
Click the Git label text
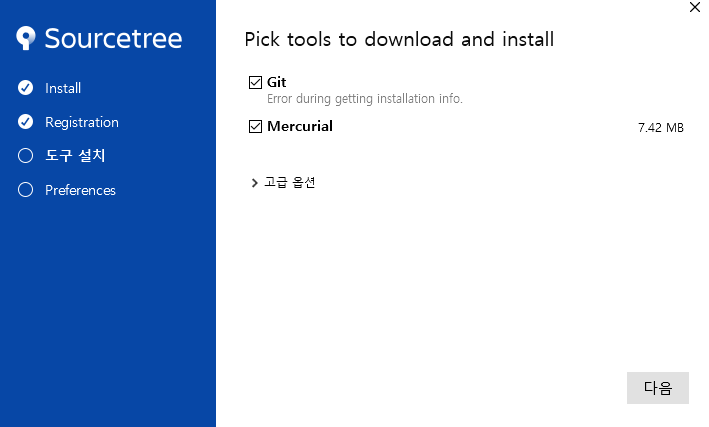pyautogui.click(x=276, y=82)
